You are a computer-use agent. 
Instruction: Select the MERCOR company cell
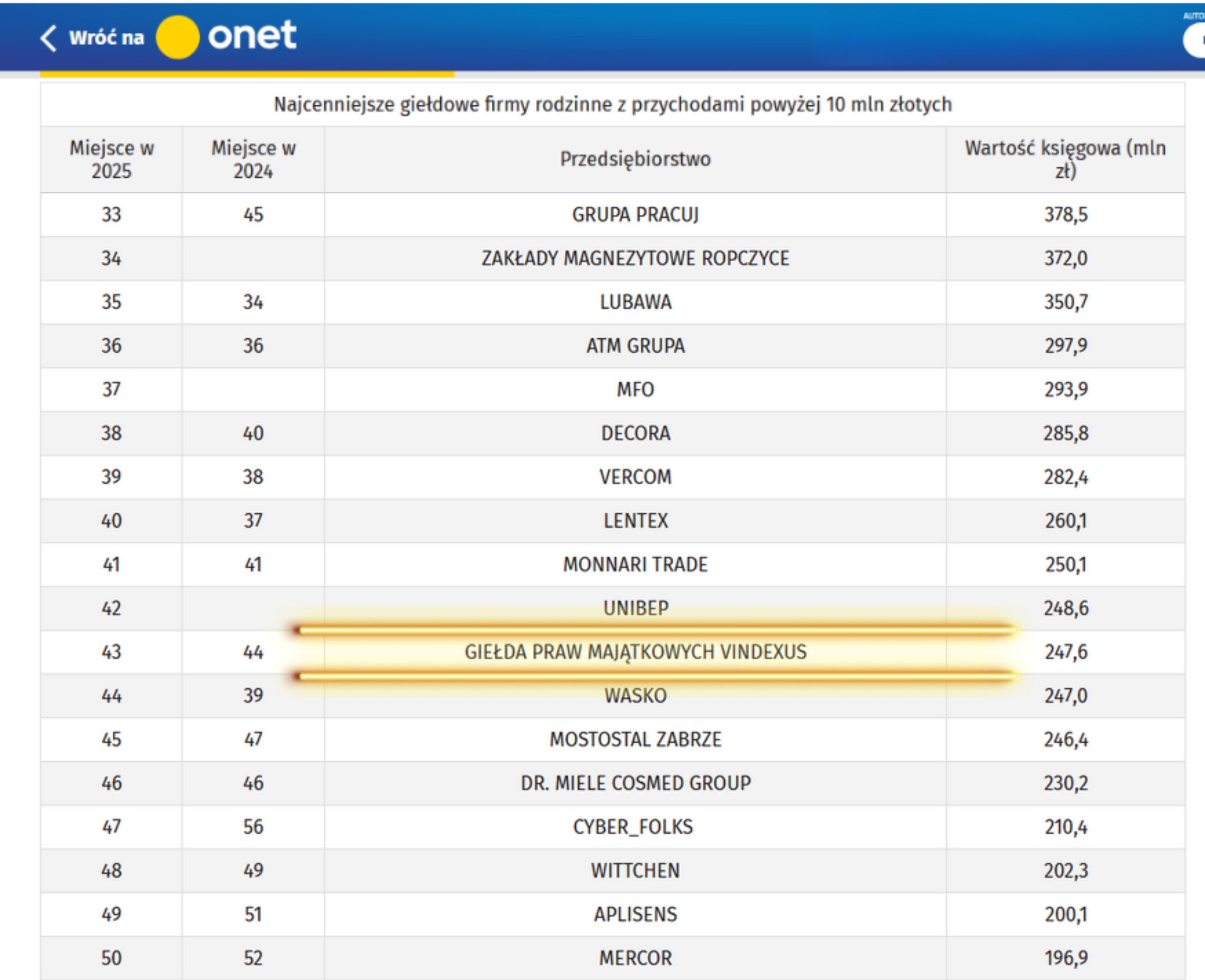coord(635,958)
